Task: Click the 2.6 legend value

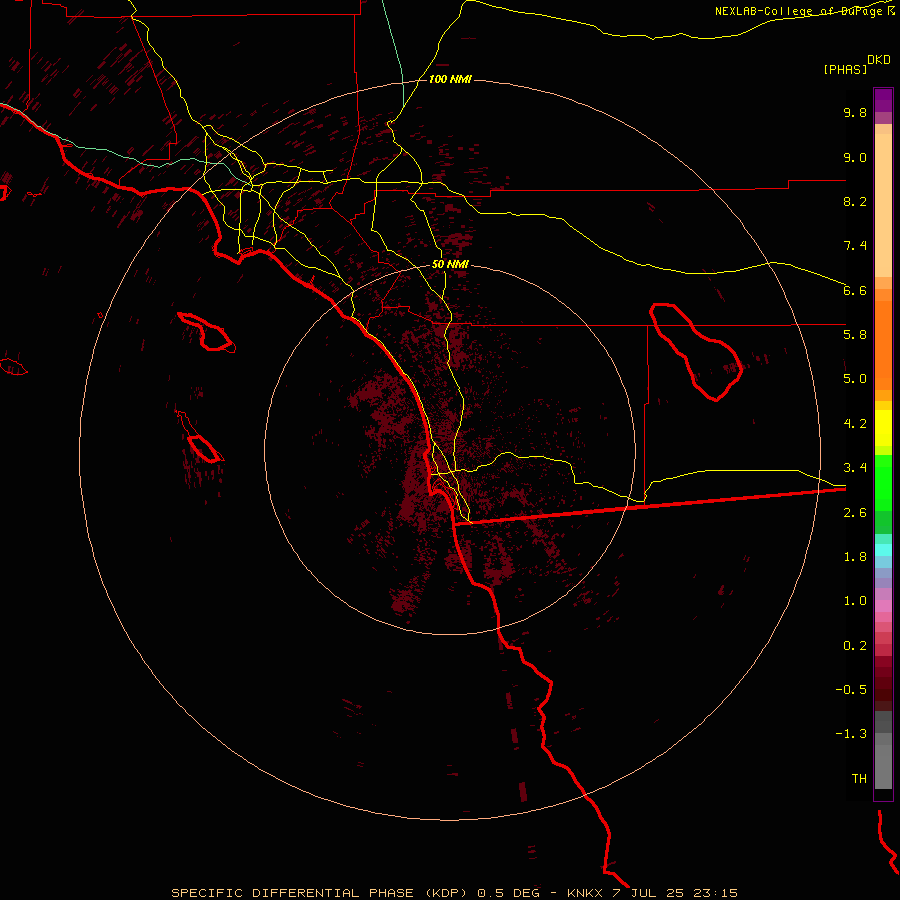Action: click(855, 513)
